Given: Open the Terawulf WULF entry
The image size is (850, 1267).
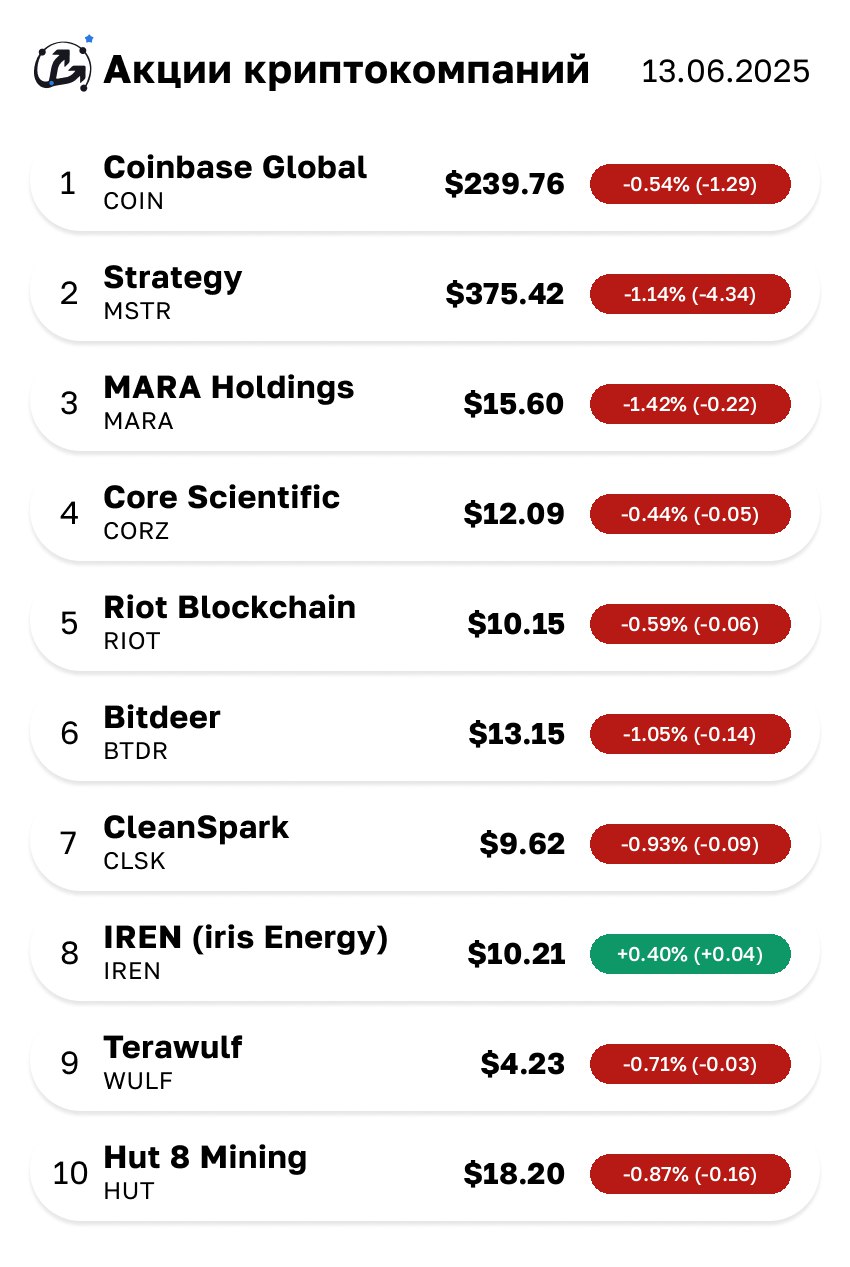Looking at the screenshot, I should [x=425, y=1063].
